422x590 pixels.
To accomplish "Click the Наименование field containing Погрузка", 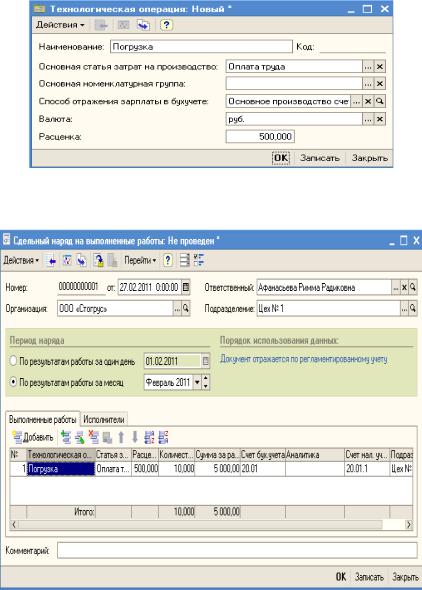I will pos(201,47).
